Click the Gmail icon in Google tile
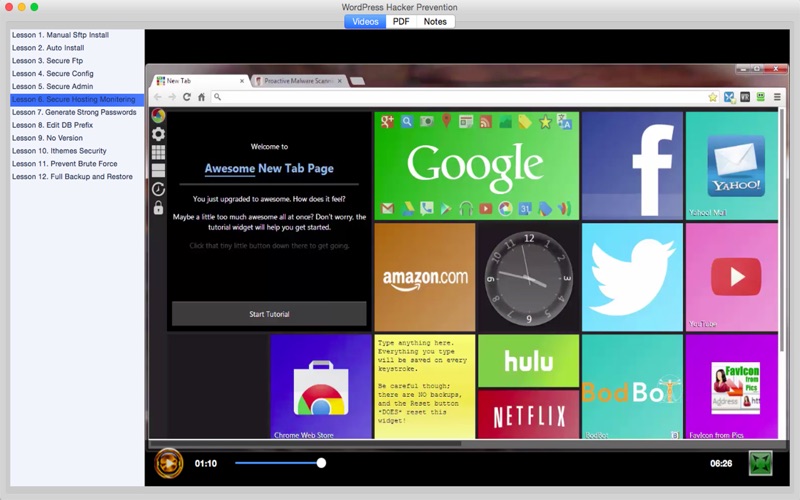 point(387,208)
